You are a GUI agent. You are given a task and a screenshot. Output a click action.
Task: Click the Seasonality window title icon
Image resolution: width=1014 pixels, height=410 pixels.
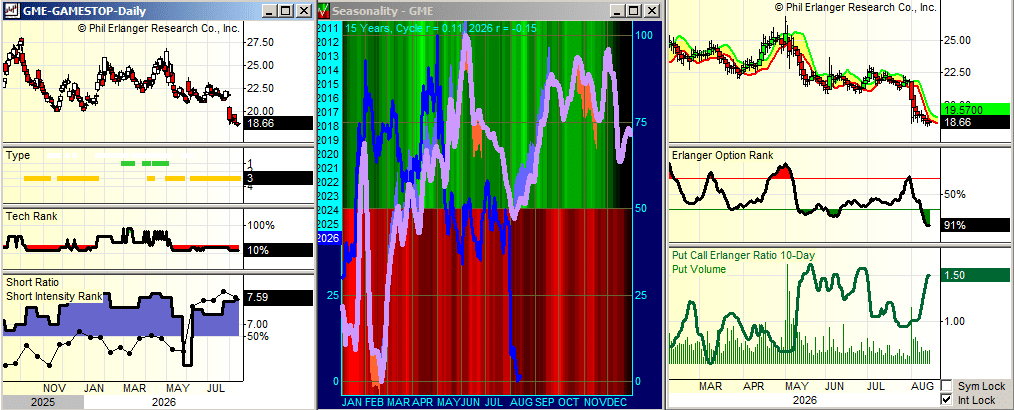pyautogui.click(x=324, y=10)
